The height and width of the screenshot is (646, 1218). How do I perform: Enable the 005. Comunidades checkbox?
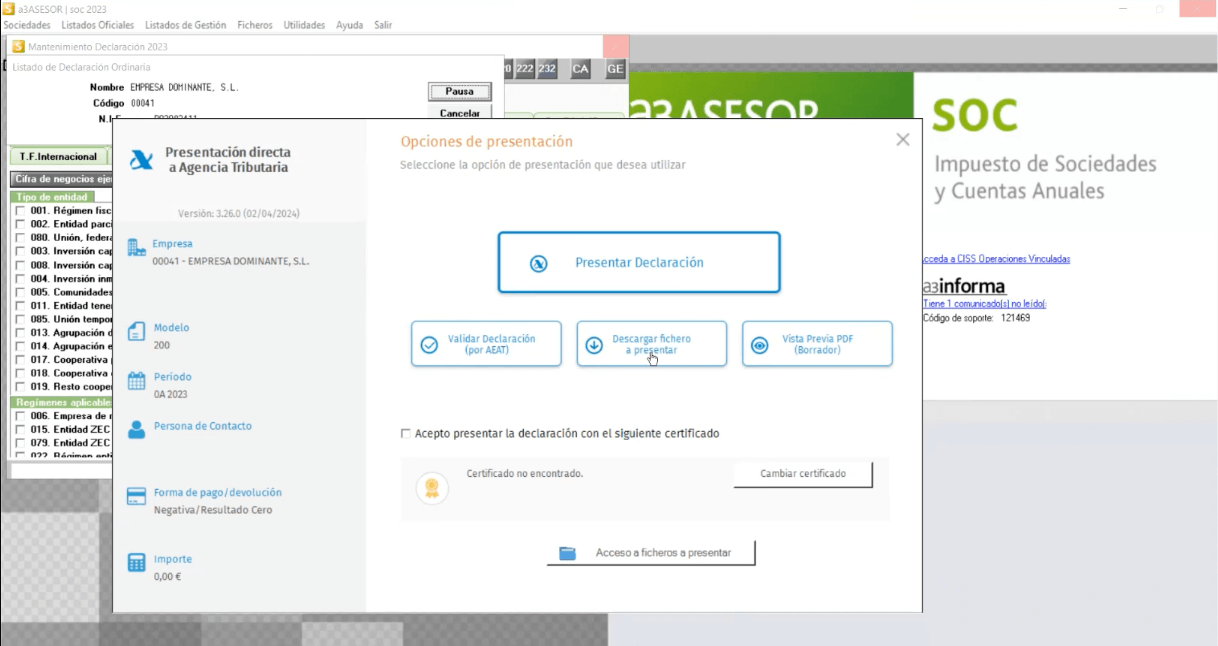tap(20, 292)
